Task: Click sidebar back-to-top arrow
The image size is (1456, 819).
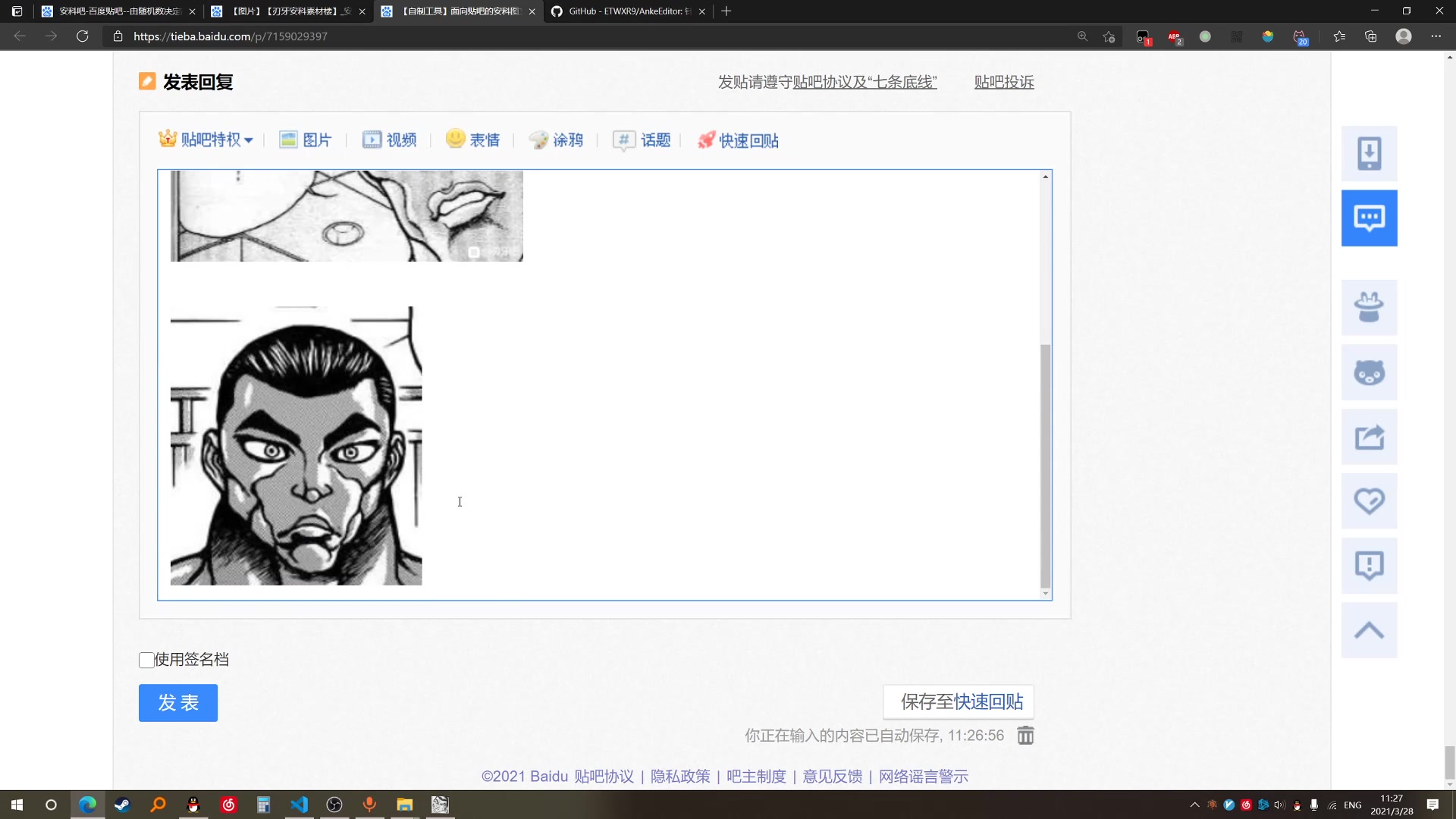Action: click(1370, 630)
